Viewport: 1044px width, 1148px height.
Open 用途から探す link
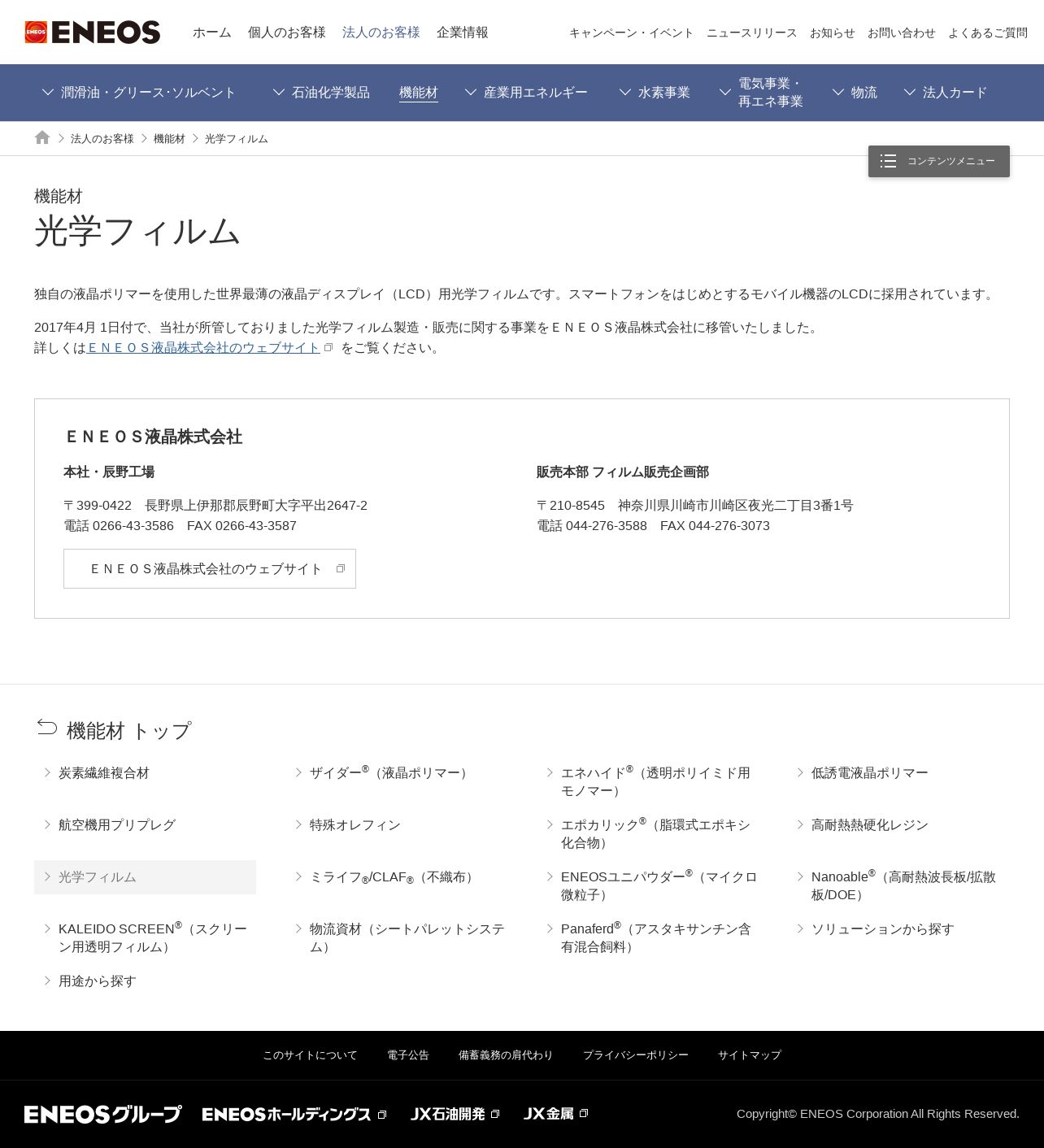[98, 981]
